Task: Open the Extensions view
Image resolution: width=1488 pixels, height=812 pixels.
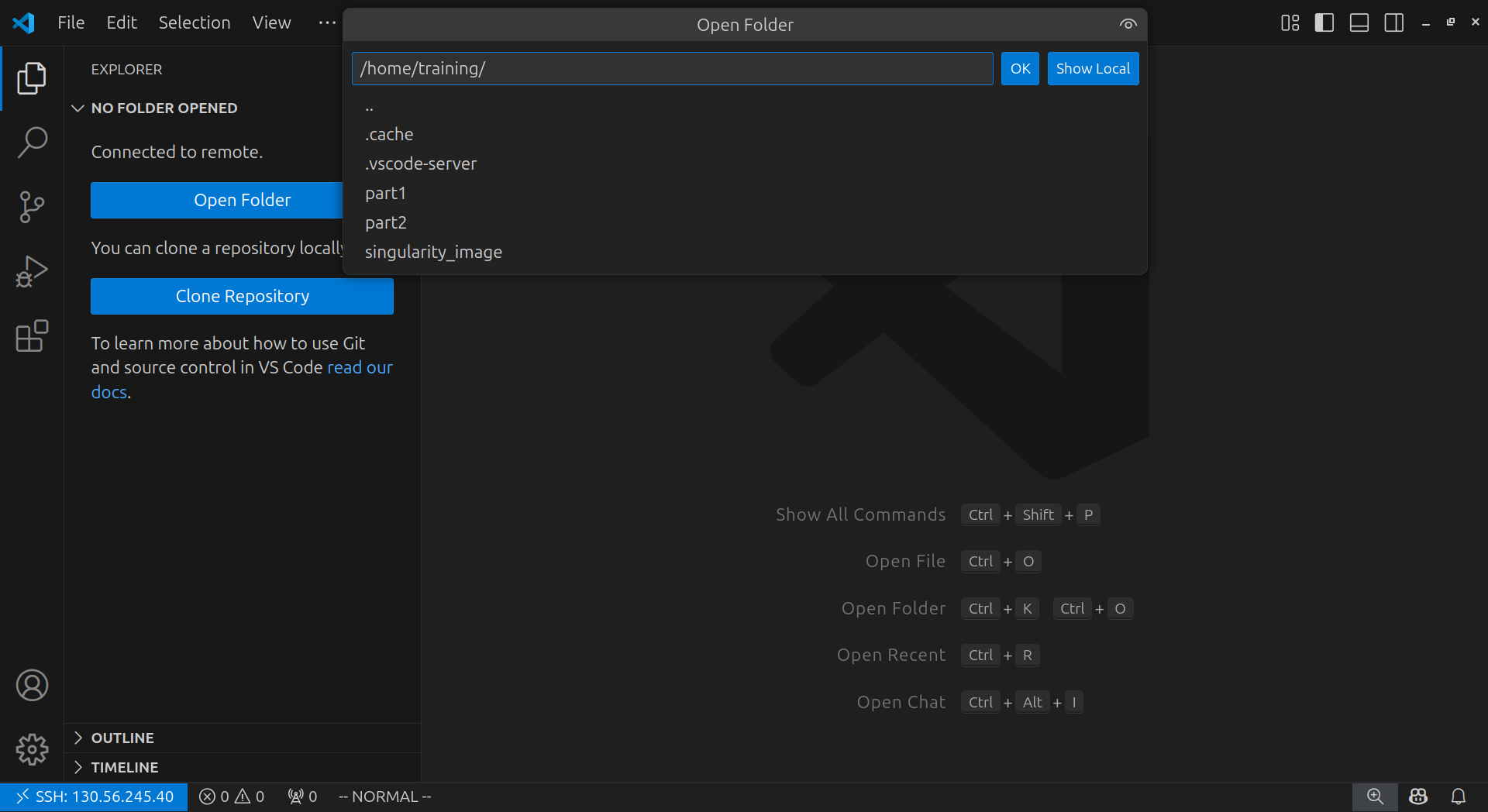Action: [32, 336]
